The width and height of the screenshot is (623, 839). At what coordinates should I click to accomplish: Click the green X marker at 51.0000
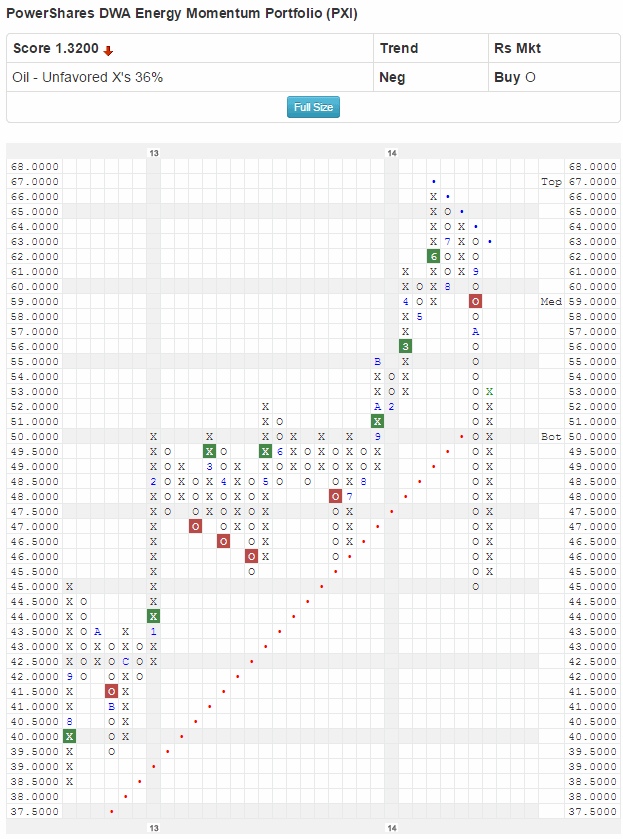click(x=377, y=421)
